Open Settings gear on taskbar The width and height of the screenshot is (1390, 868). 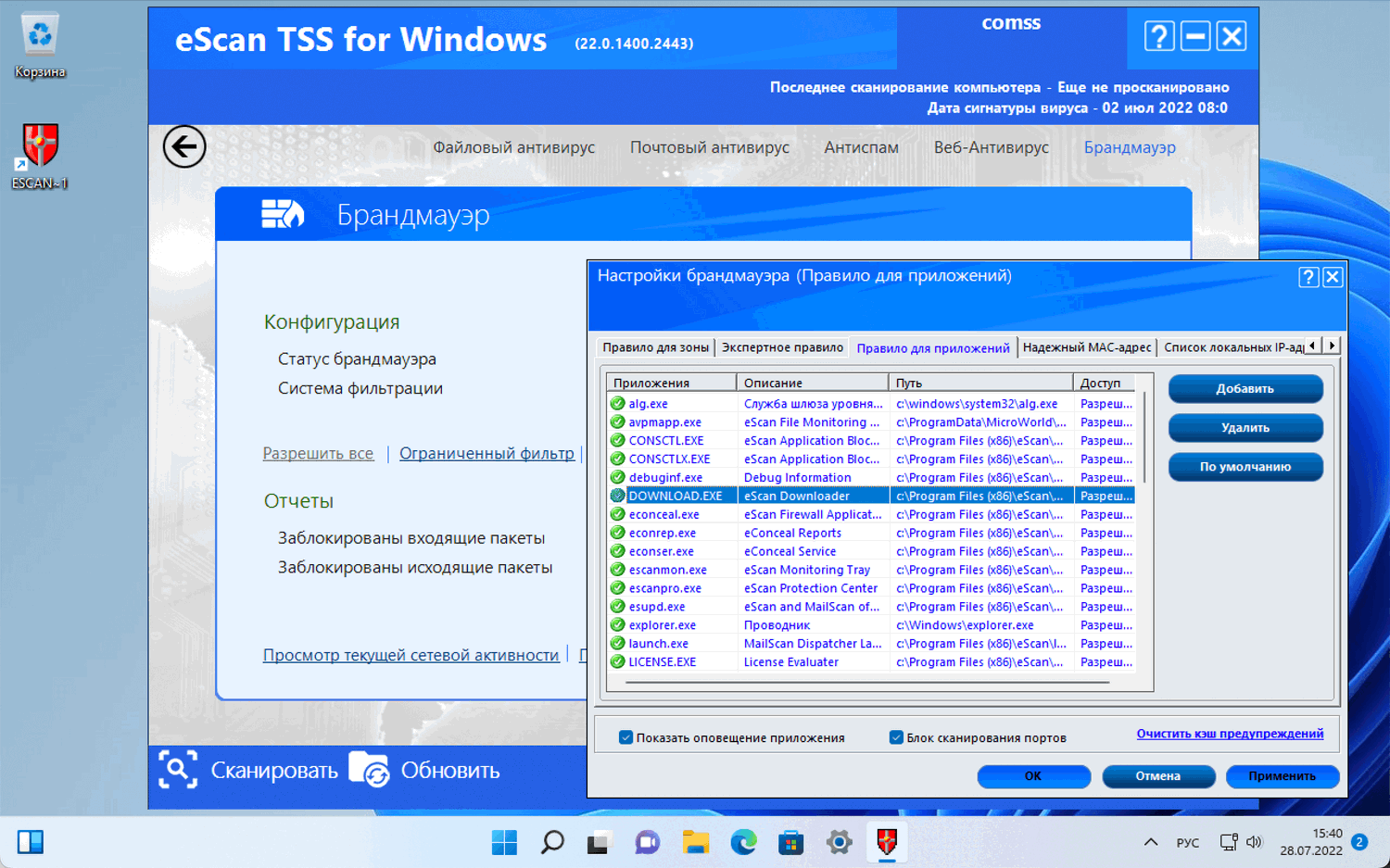pyautogui.click(x=839, y=842)
